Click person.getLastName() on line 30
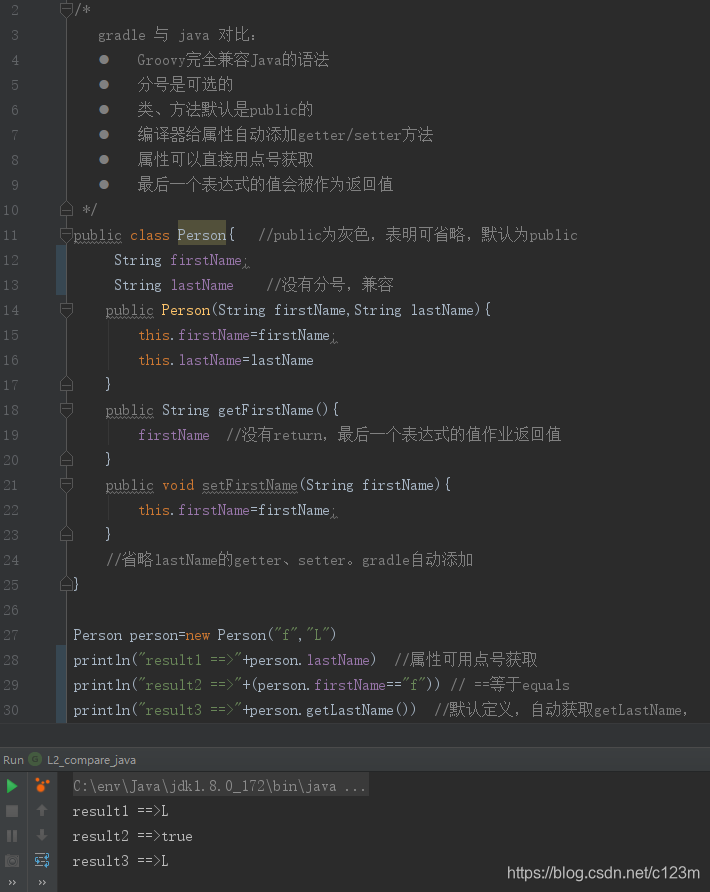710x892 pixels. tap(333, 710)
